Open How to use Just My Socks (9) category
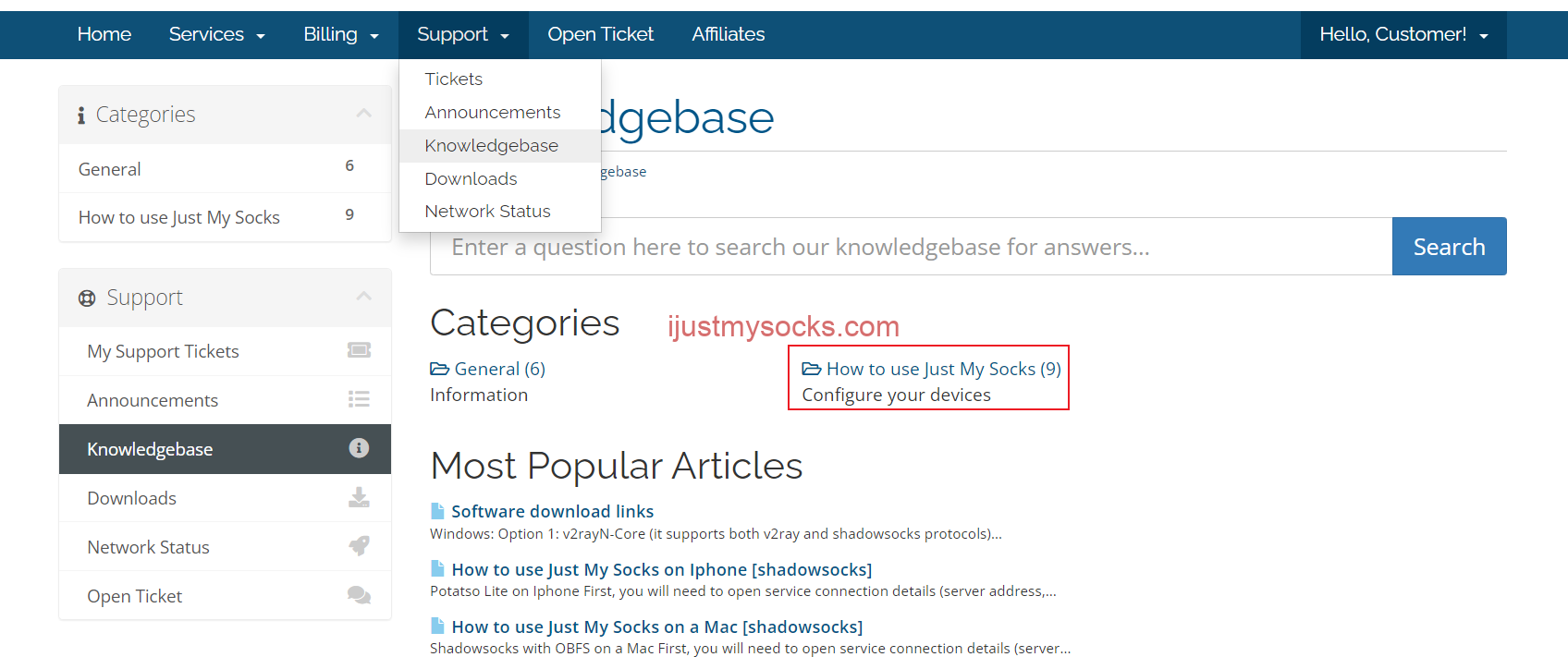Viewport: 1568px width, 657px height. pos(944,369)
